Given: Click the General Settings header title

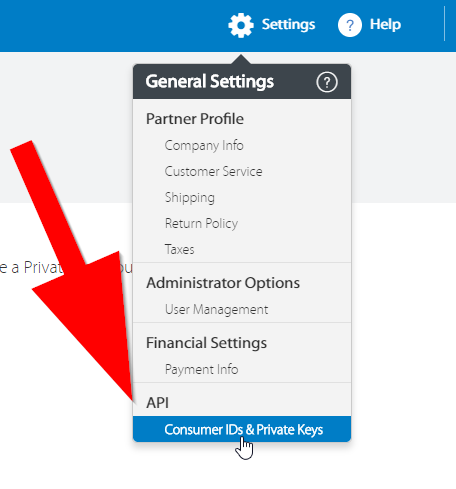Looking at the screenshot, I should pos(210,82).
